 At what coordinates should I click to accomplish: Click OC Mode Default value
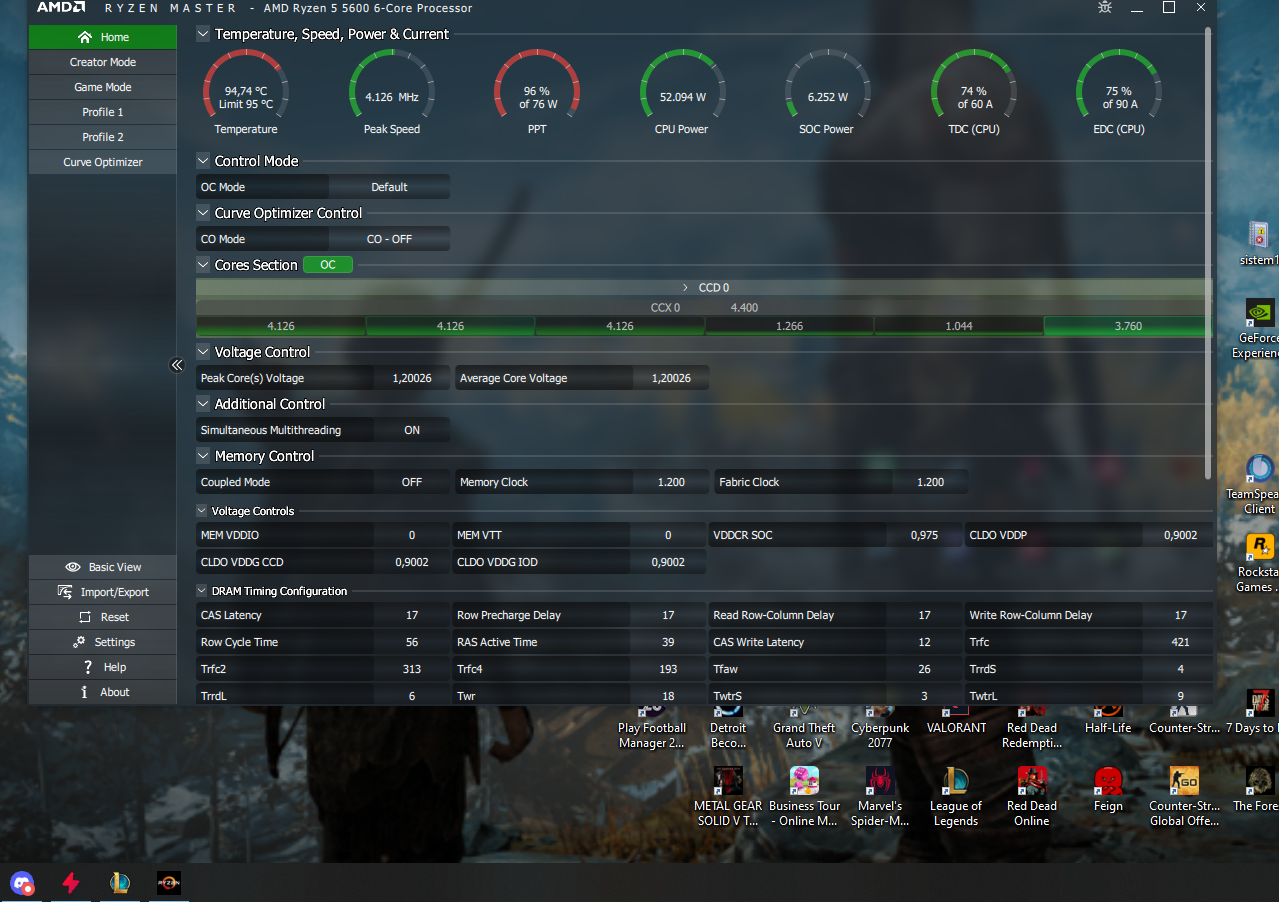(389, 187)
